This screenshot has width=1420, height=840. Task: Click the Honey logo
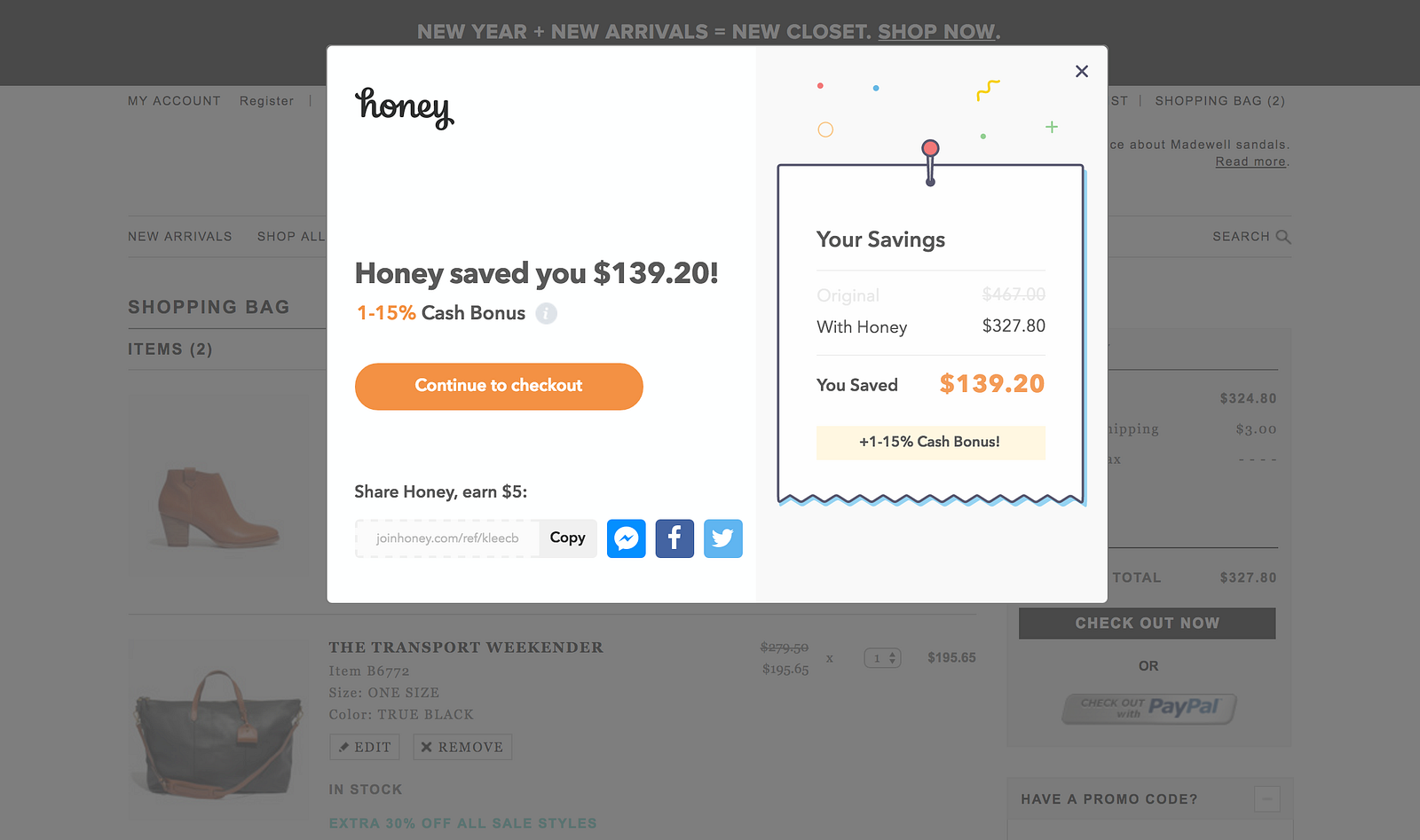coord(404,107)
